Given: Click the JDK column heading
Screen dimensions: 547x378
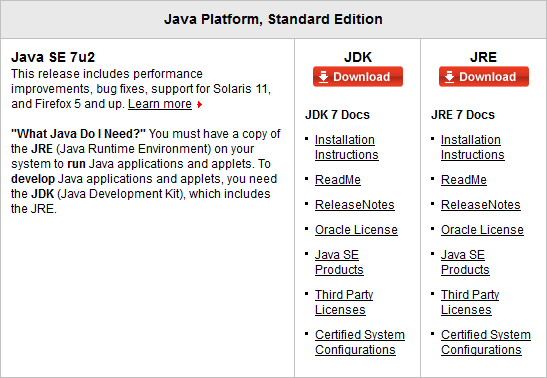Looking at the screenshot, I should [x=358, y=57].
